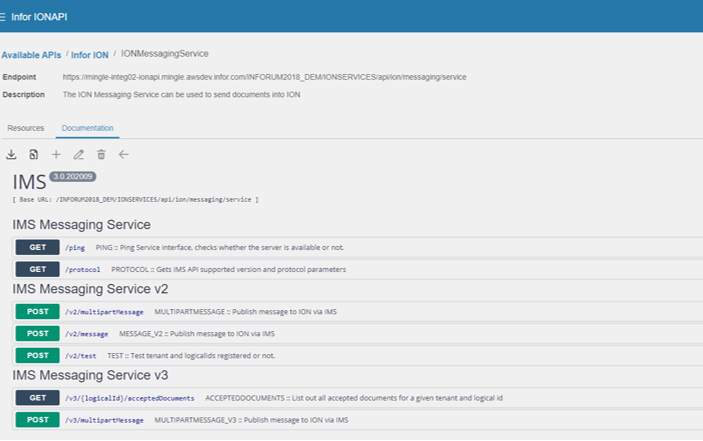The height and width of the screenshot is (441, 703).
Task: Expand the GET acceptedDocuments operation
Action: (x=38, y=398)
